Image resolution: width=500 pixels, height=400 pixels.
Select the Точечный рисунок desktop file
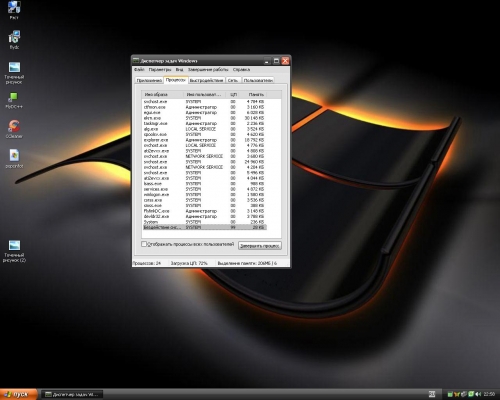point(14,72)
